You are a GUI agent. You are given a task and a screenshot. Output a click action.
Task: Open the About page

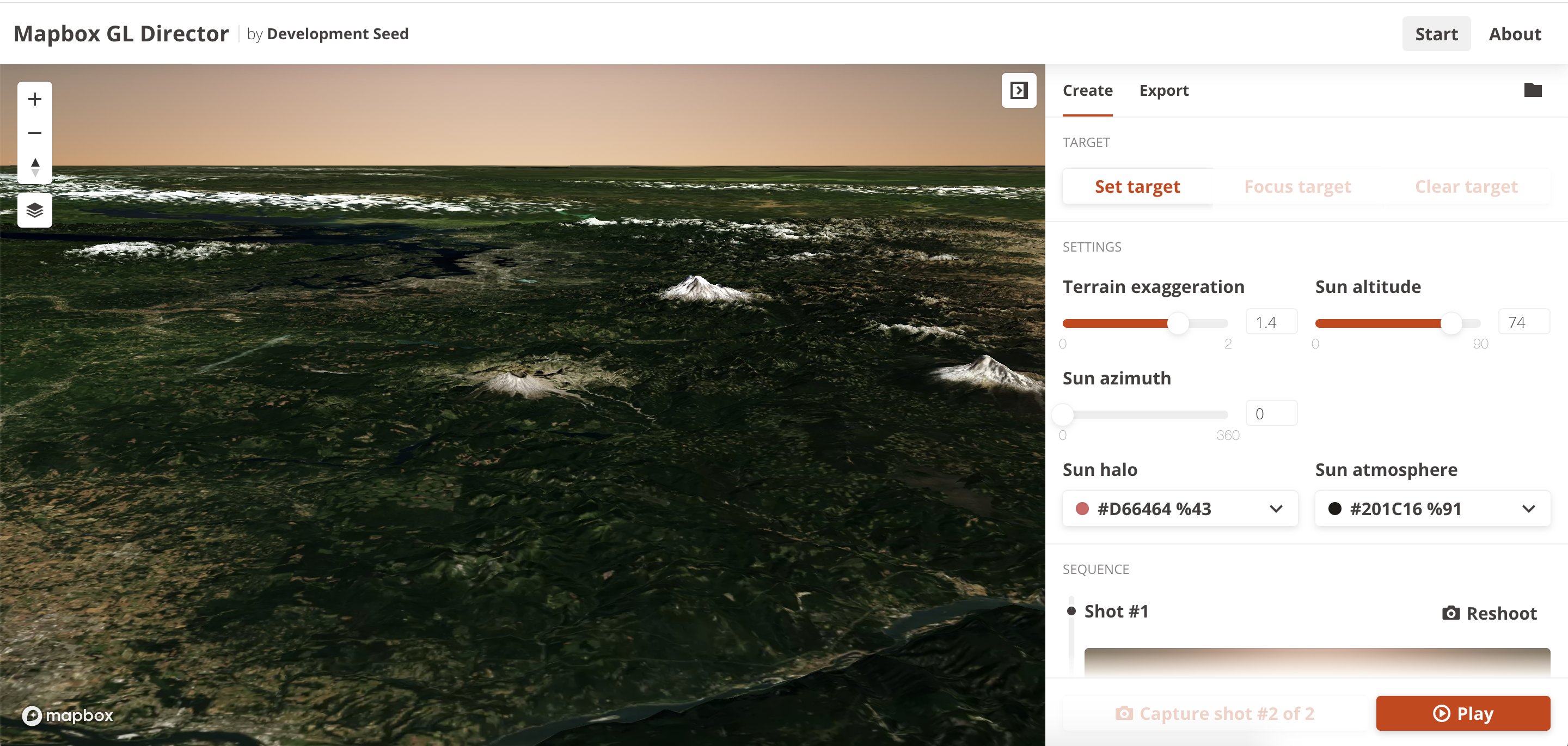[x=1515, y=34]
